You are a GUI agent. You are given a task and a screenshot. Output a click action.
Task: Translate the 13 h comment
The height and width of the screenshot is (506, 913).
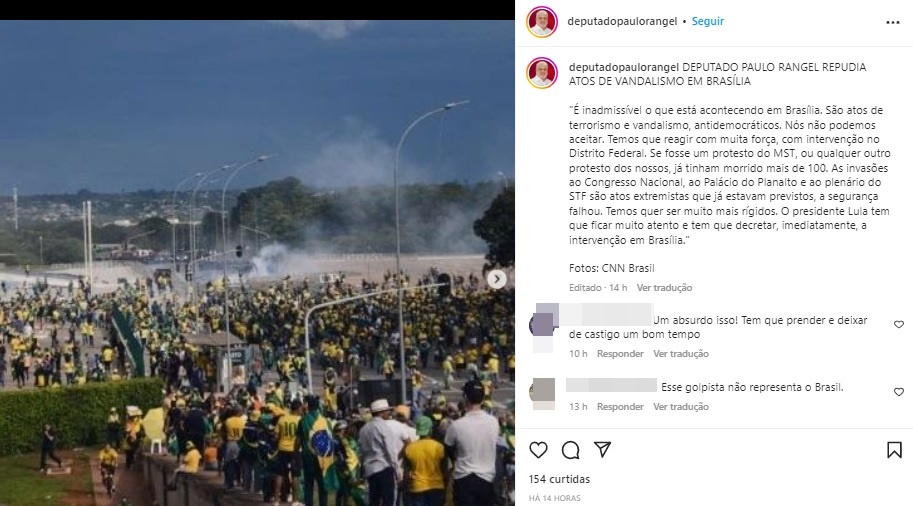[x=681, y=406]
